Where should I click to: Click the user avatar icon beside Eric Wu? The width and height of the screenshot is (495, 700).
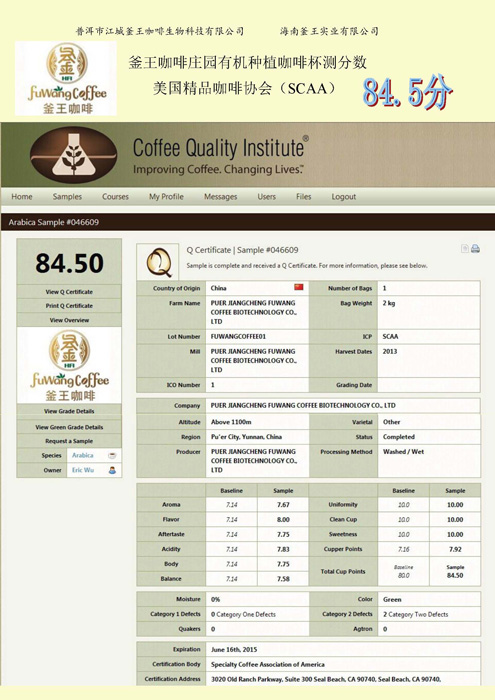coord(112,470)
